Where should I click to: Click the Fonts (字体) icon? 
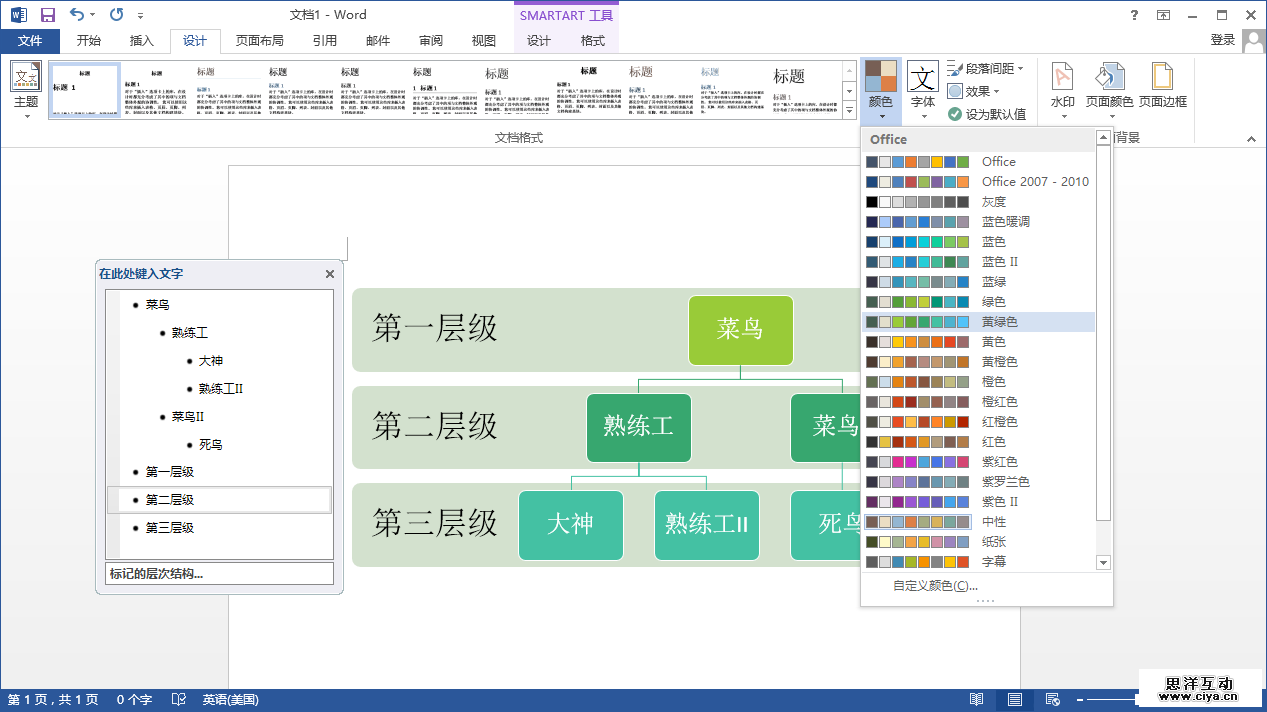[x=923, y=85]
